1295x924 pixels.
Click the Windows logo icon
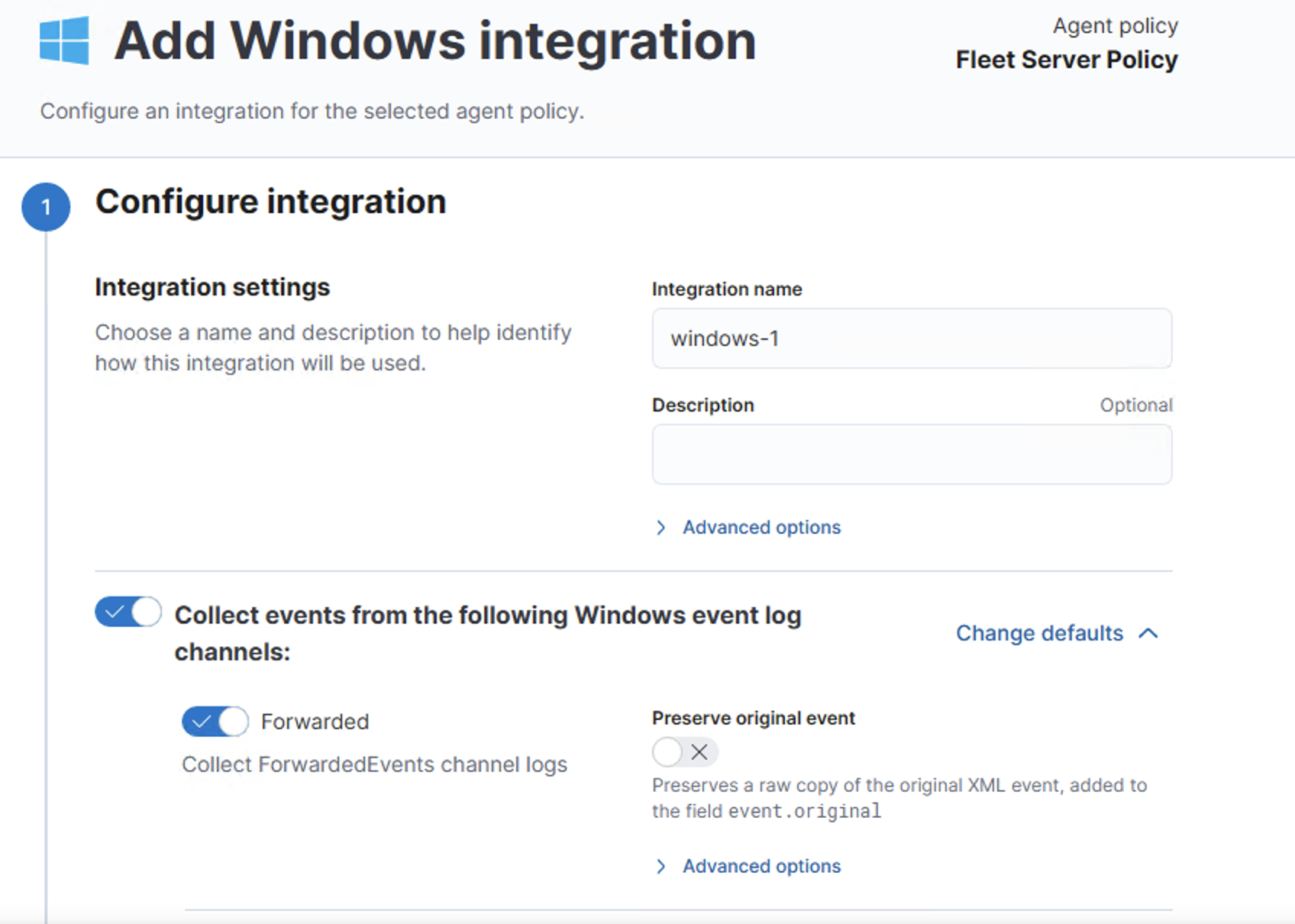point(64,40)
